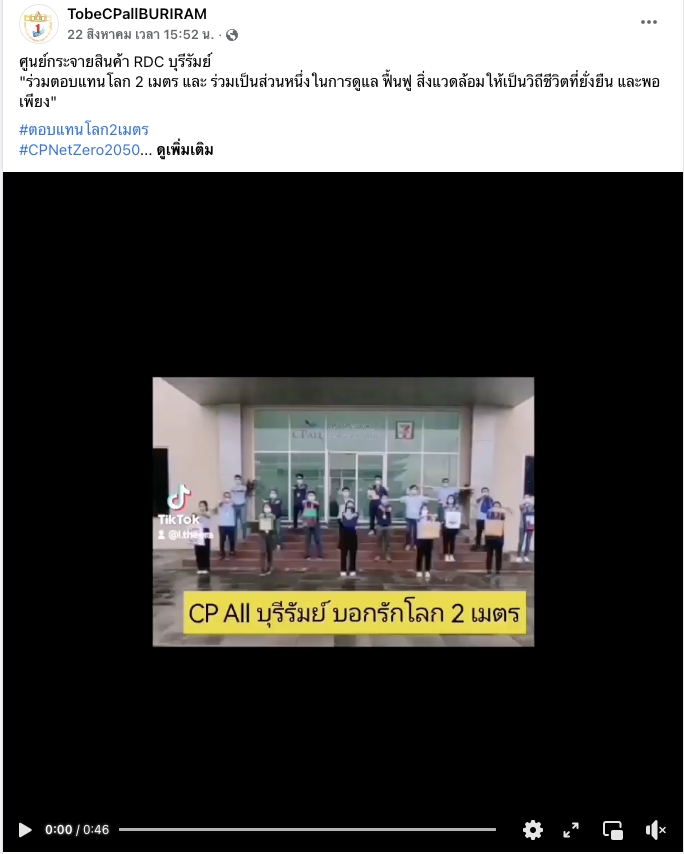Expand video to fullscreen
Viewport: 684px width, 854px height.
point(571,829)
